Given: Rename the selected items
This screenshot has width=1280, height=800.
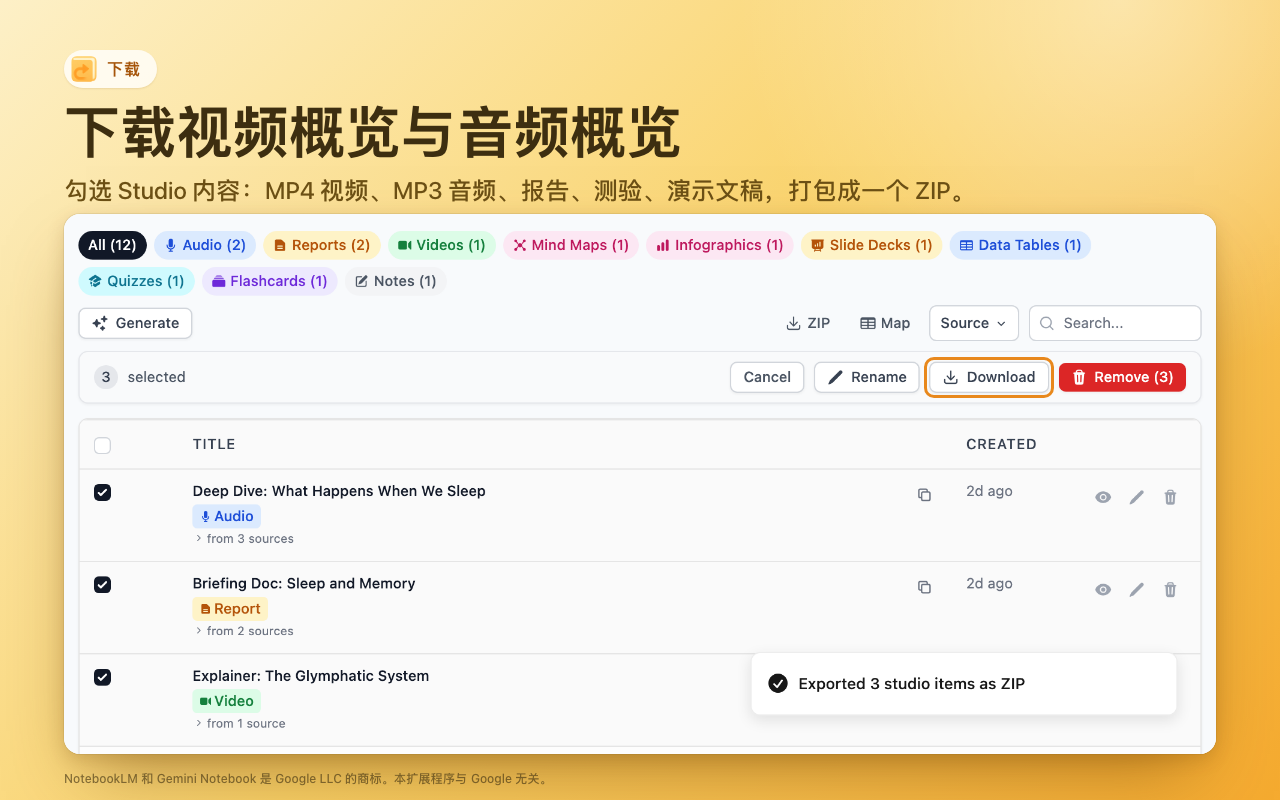Looking at the screenshot, I should click(x=866, y=377).
